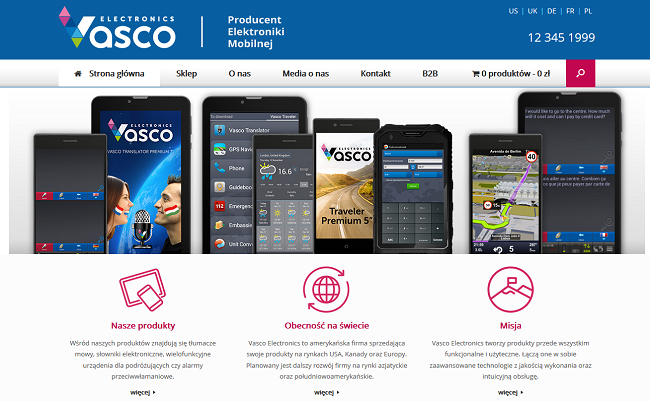Switch language to FR

click(570, 11)
